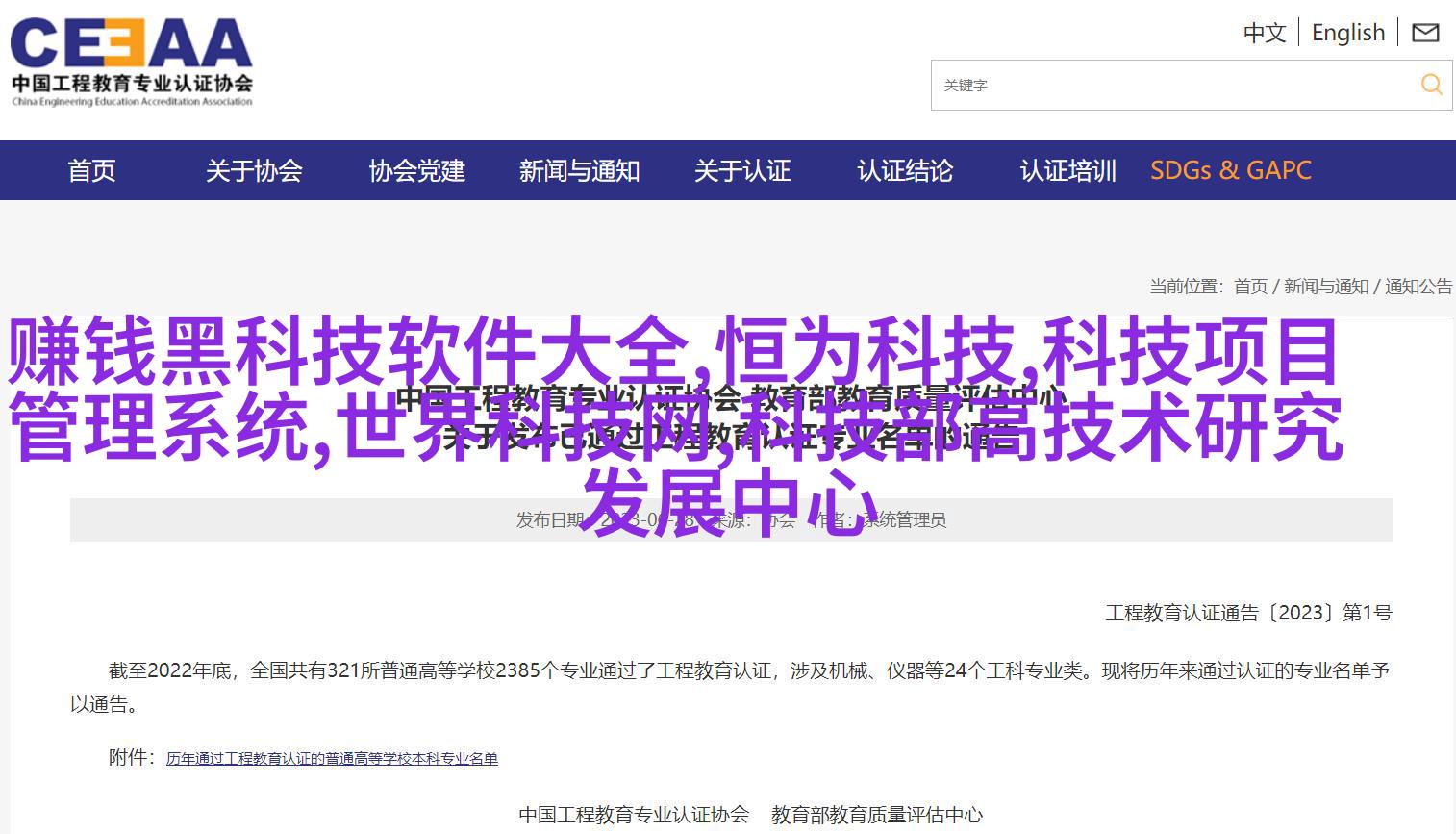
Task: Click the 当前位置 label
Action: pyautogui.click(x=1186, y=286)
